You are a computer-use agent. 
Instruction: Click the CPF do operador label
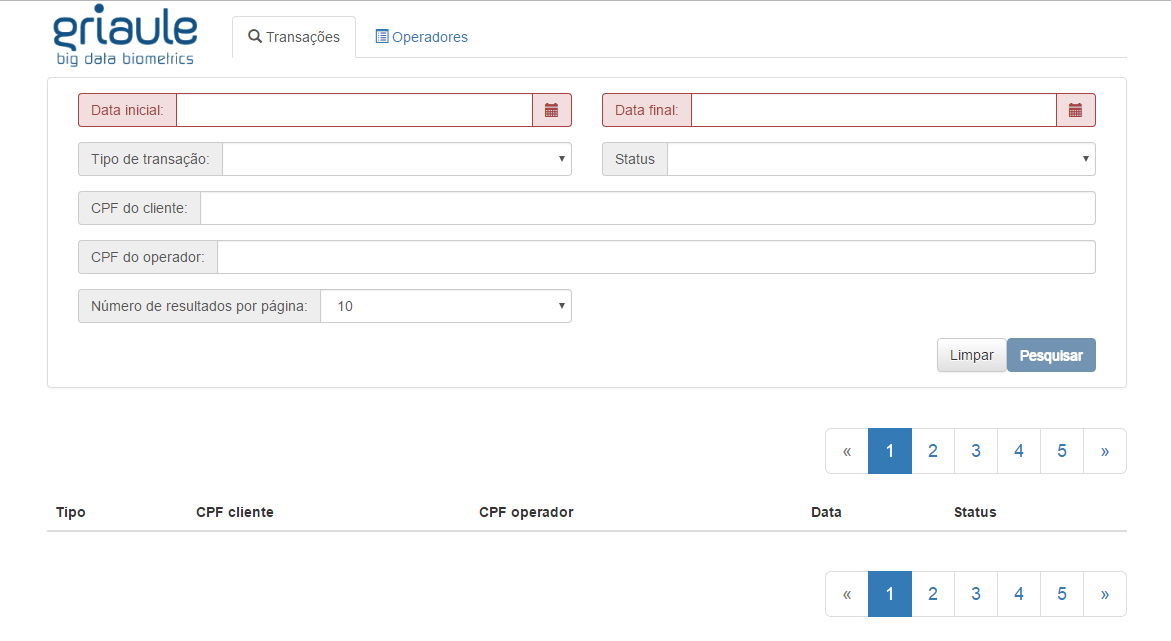pyautogui.click(x=148, y=257)
